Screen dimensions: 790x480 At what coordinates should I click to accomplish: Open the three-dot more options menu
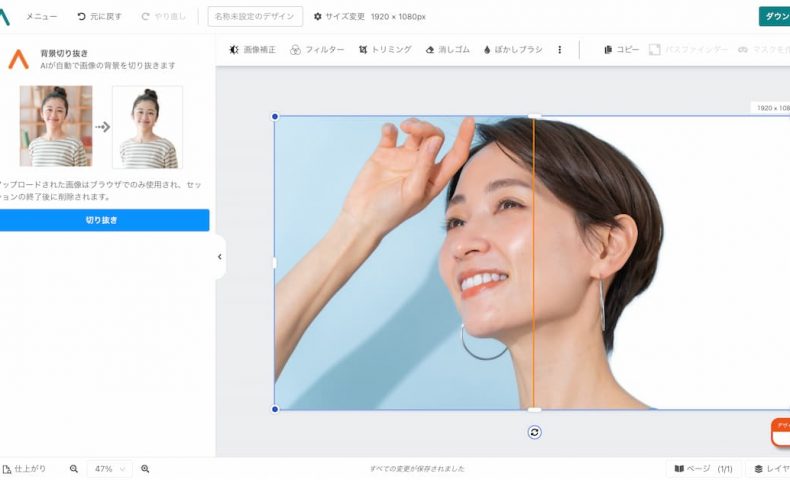[x=559, y=49]
